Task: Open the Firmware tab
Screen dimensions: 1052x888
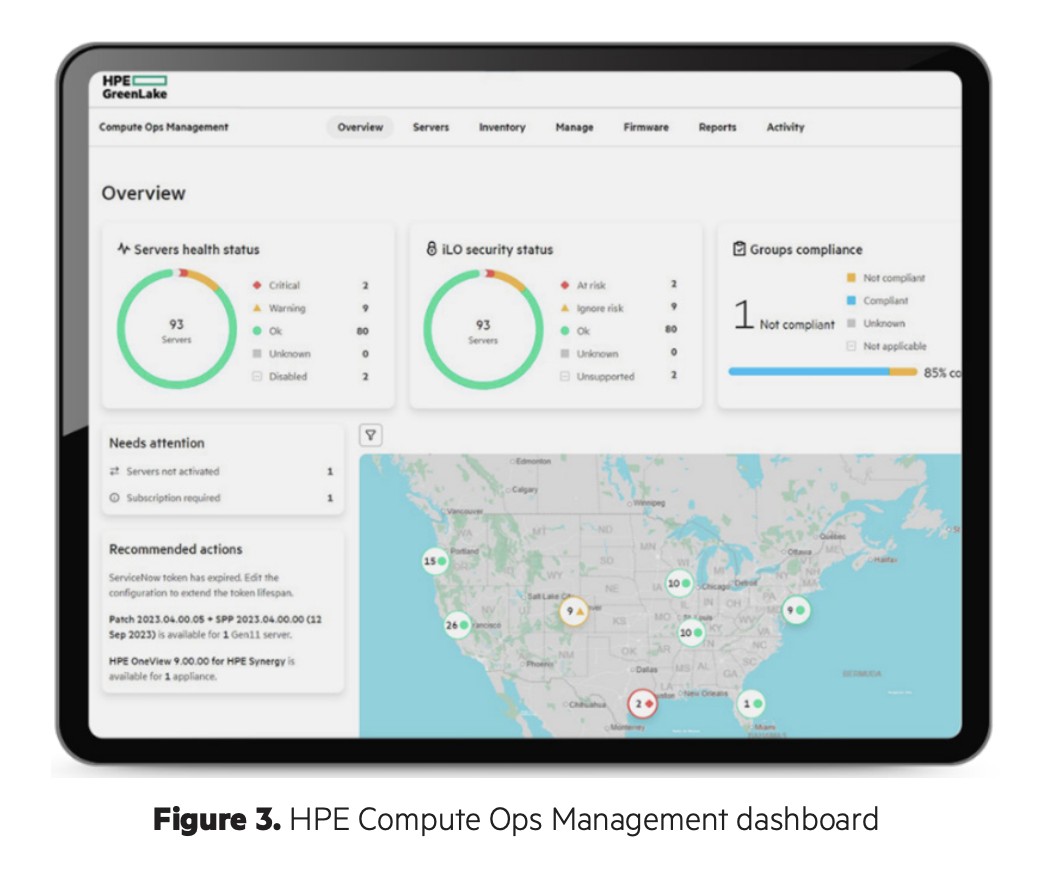Action: (646, 128)
